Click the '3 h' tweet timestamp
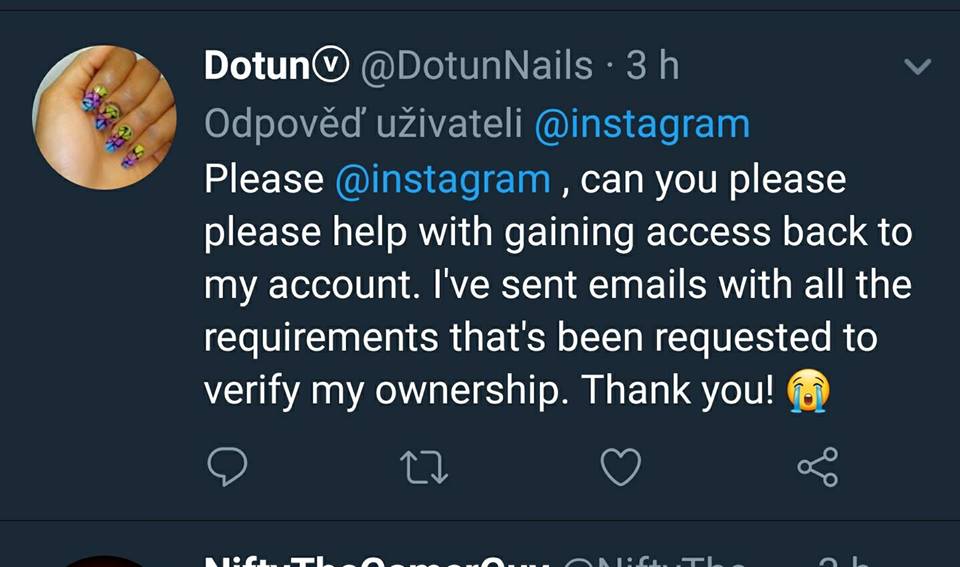The height and width of the screenshot is (567, 960). point(652,66)
